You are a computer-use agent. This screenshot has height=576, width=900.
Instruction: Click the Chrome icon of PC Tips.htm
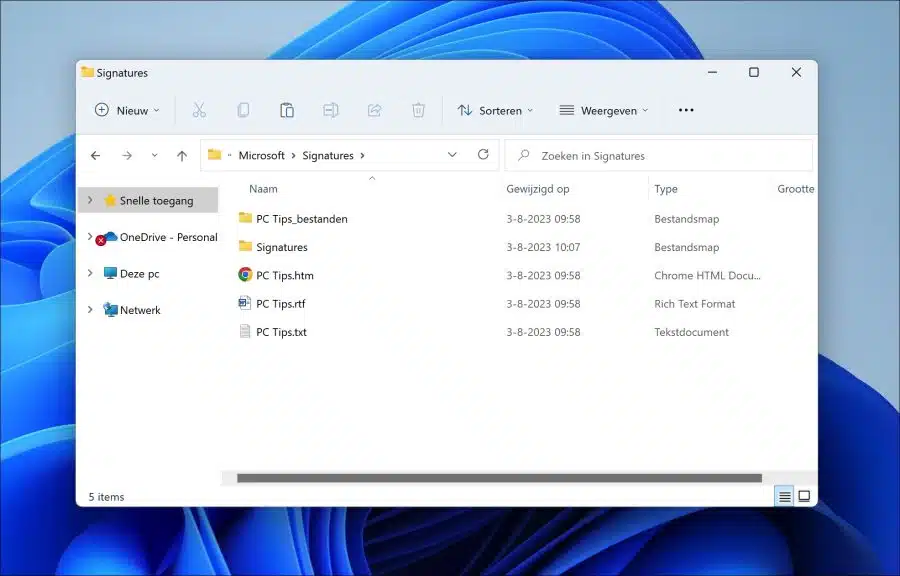tap(245, 275)
